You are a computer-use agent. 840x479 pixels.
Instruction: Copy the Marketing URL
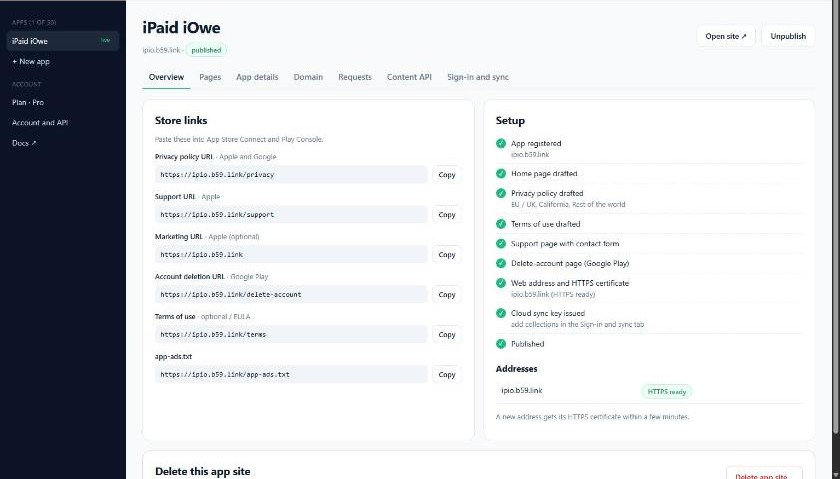coord(447,255)
